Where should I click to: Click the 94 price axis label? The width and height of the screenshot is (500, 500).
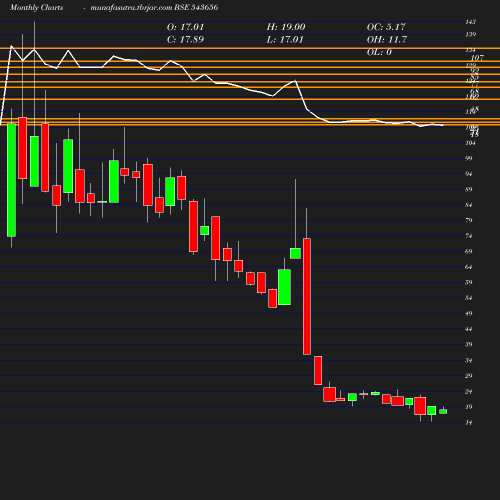(469, 174)
